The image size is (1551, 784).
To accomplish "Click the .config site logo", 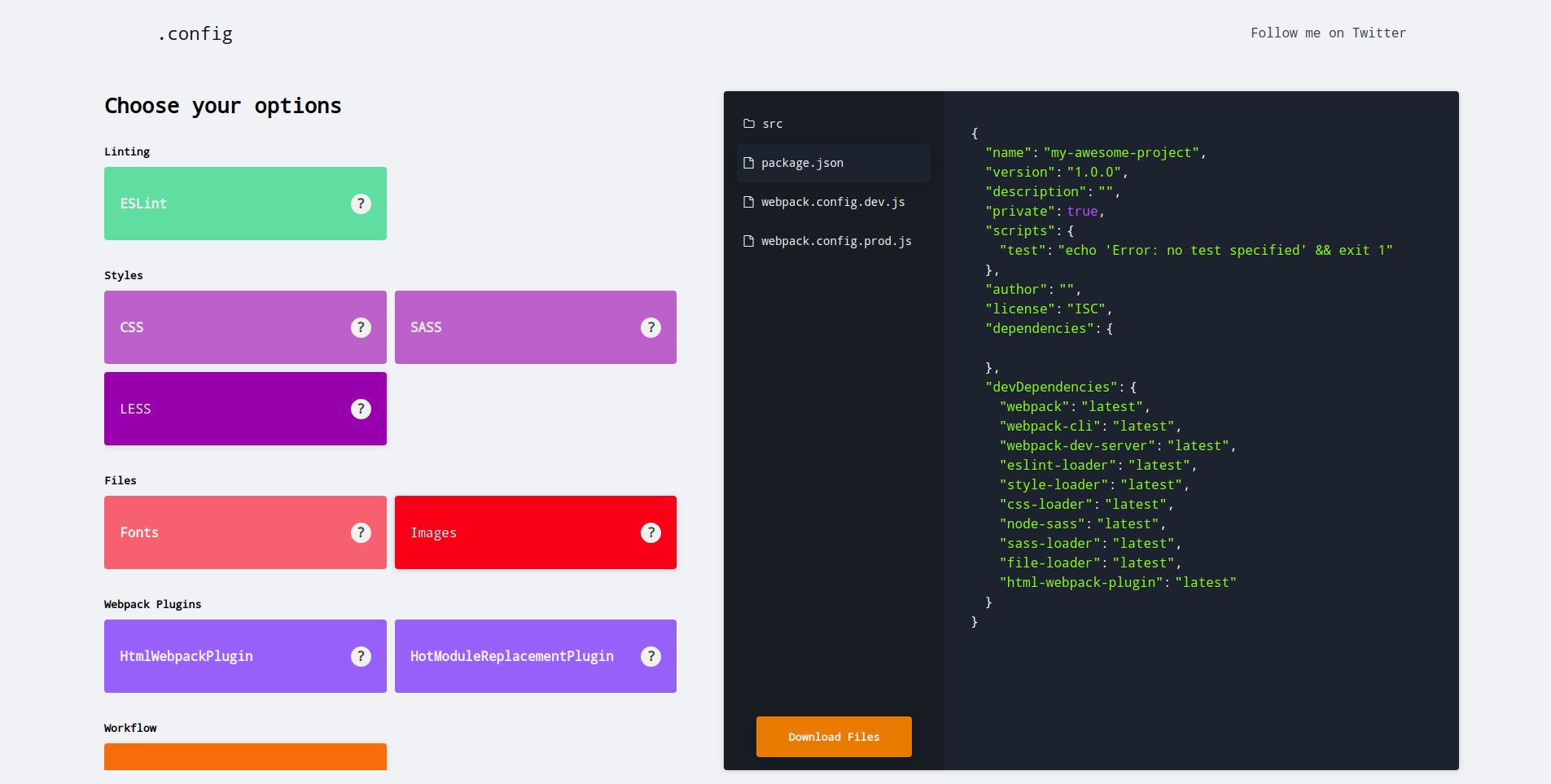I will point(195,33).
